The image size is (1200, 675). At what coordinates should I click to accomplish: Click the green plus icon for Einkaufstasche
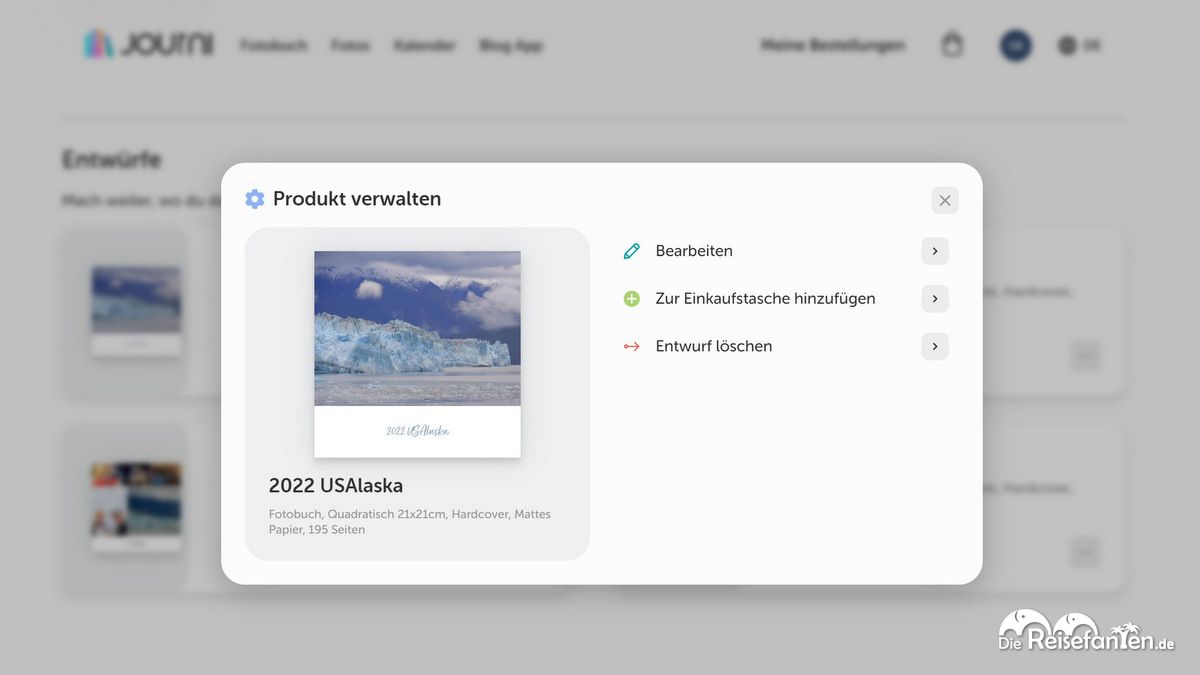pyautogui.click(x=631, y=299)
